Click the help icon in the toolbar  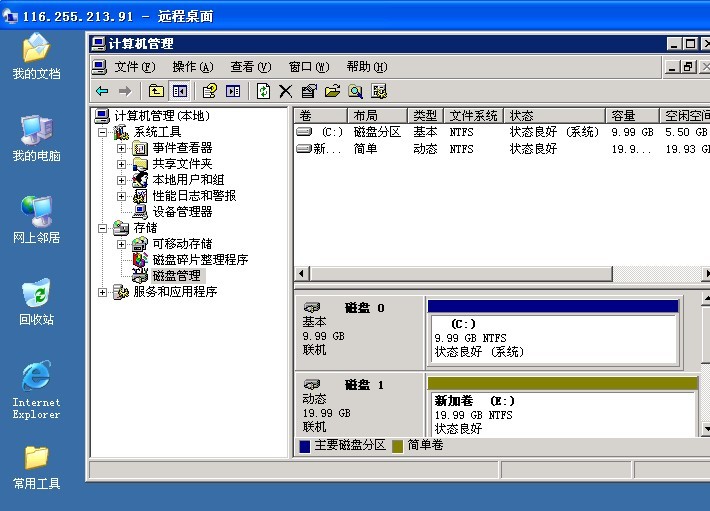[x=209, y=91]
